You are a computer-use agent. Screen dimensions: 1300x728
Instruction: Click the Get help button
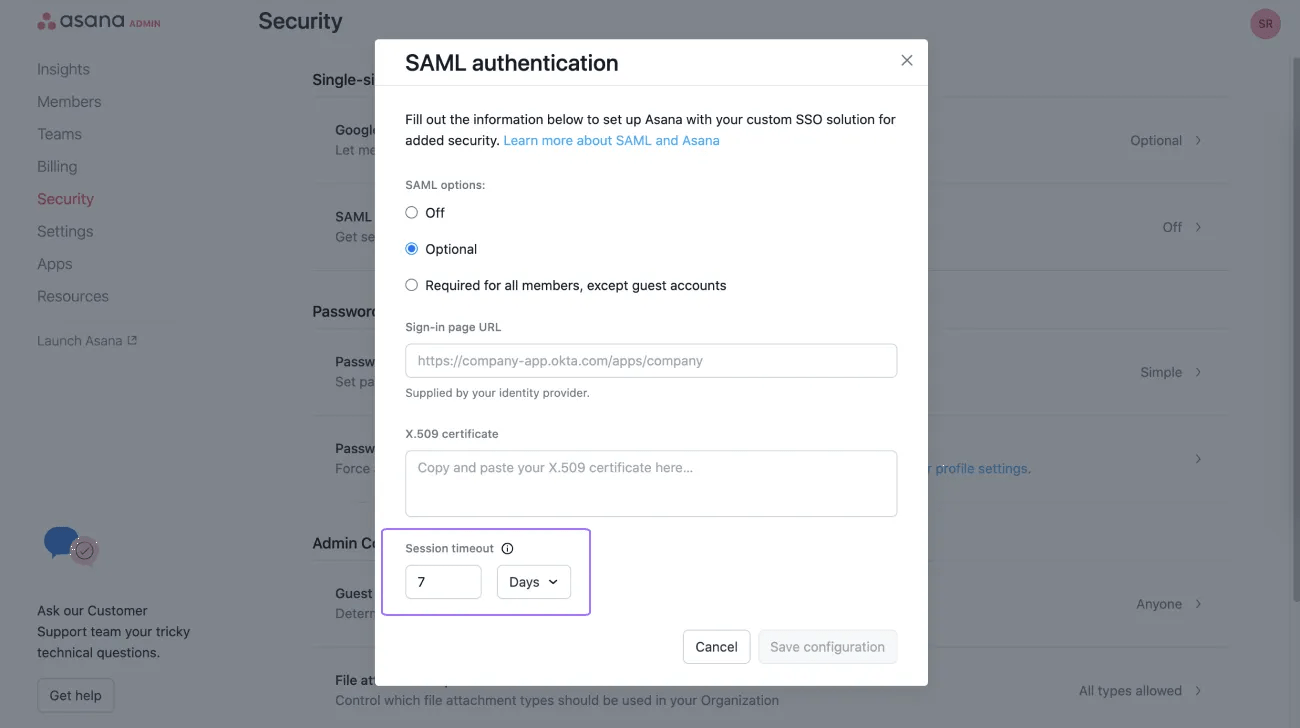(x=75, y=694)
